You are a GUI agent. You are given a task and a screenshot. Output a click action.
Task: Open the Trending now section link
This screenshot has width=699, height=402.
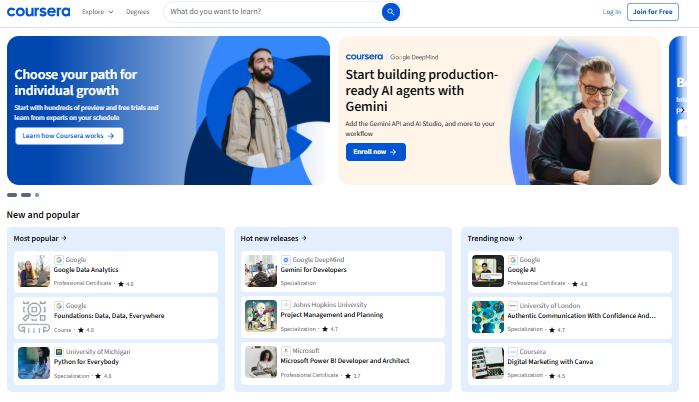tap(495, 238)
